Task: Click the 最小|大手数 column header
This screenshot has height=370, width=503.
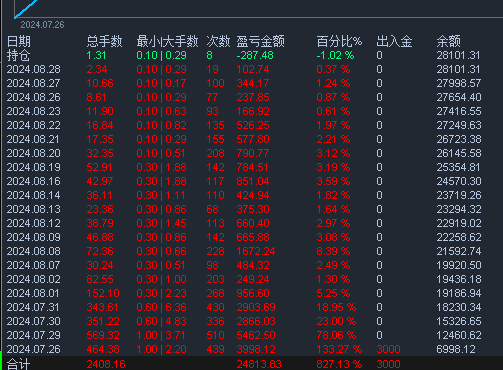Action: coord(167,42)
